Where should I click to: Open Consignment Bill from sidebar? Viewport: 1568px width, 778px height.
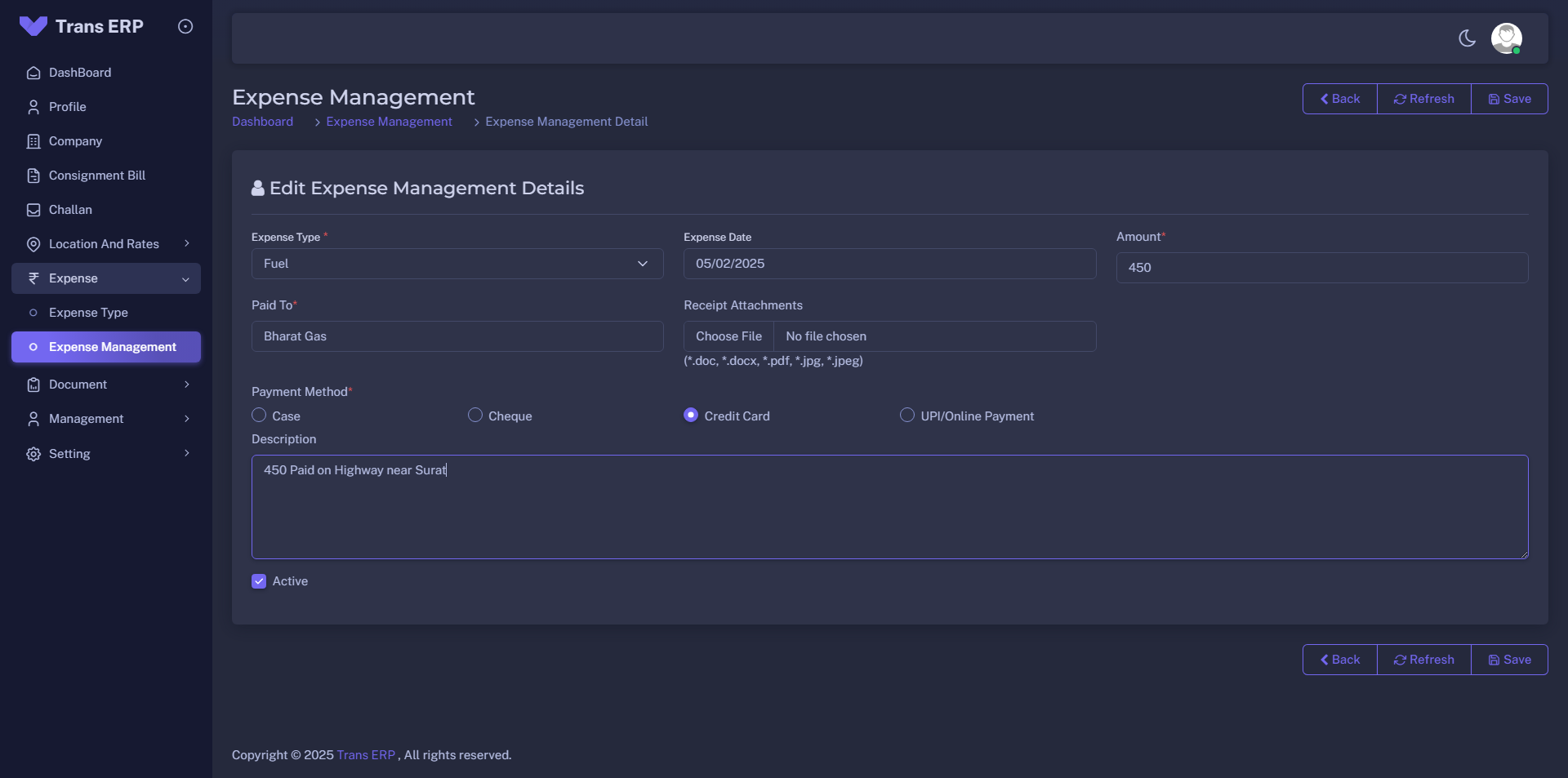click(x=106, y=176)
